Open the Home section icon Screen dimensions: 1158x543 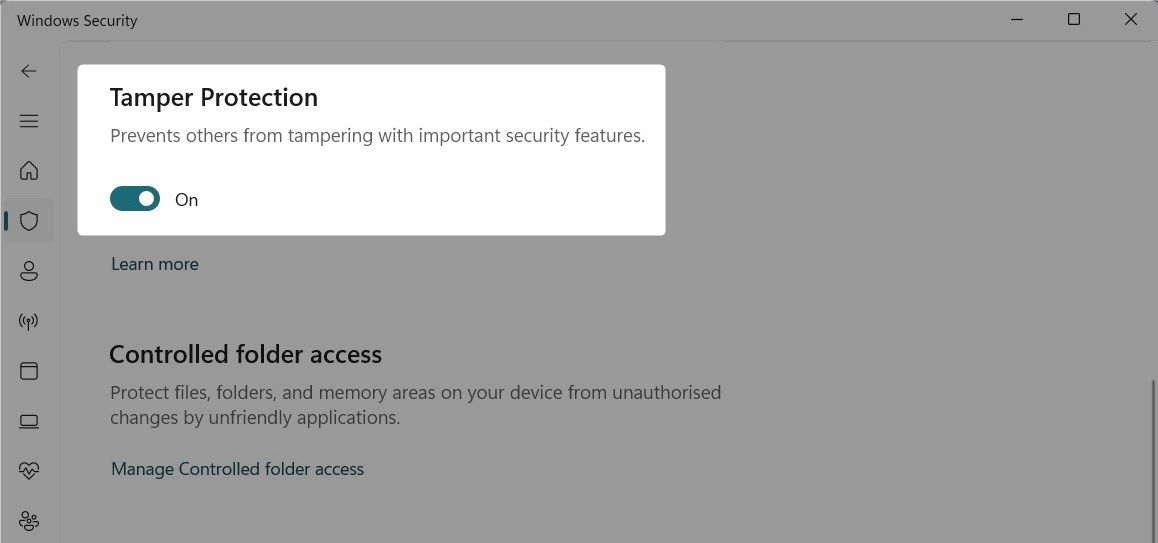click(29, 171)
